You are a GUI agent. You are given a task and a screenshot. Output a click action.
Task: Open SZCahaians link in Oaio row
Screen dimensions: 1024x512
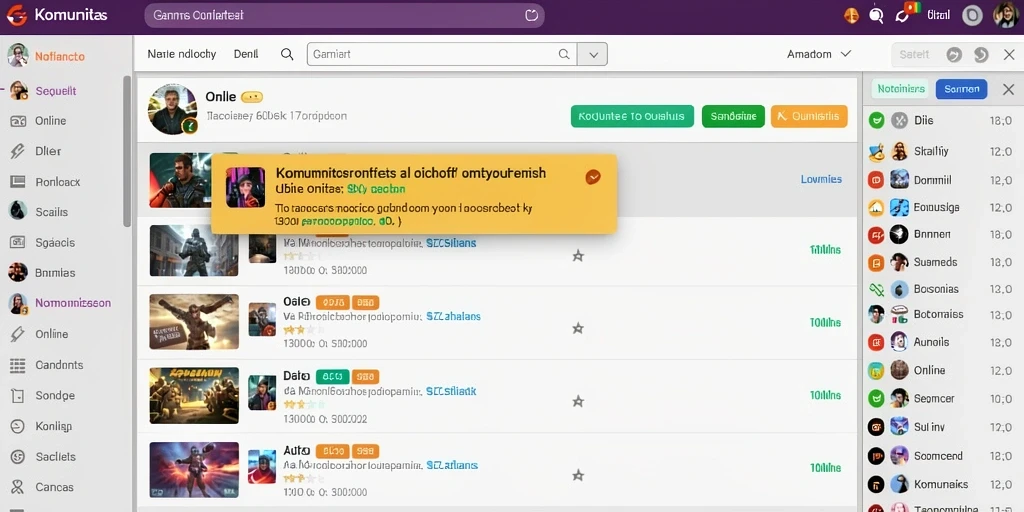[453, 316]
